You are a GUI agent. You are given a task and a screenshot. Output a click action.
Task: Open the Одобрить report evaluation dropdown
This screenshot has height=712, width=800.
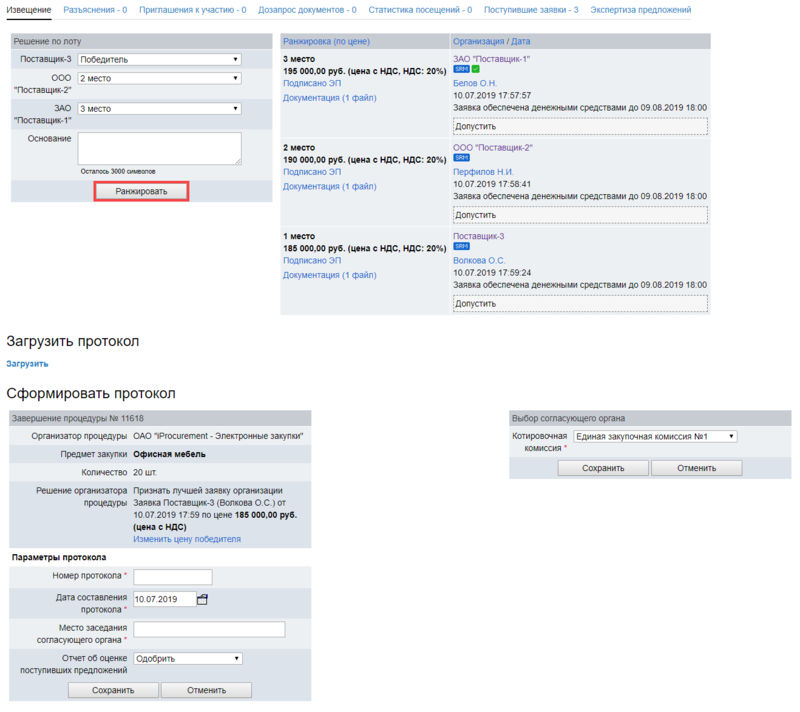(x=188, y=659)
